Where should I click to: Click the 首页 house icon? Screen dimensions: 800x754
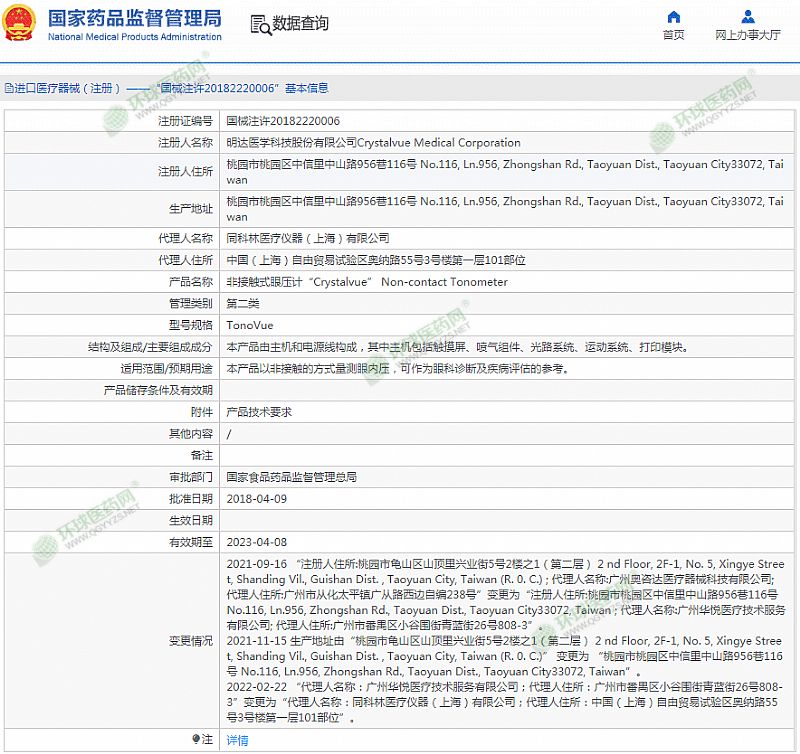pos(674,16)
